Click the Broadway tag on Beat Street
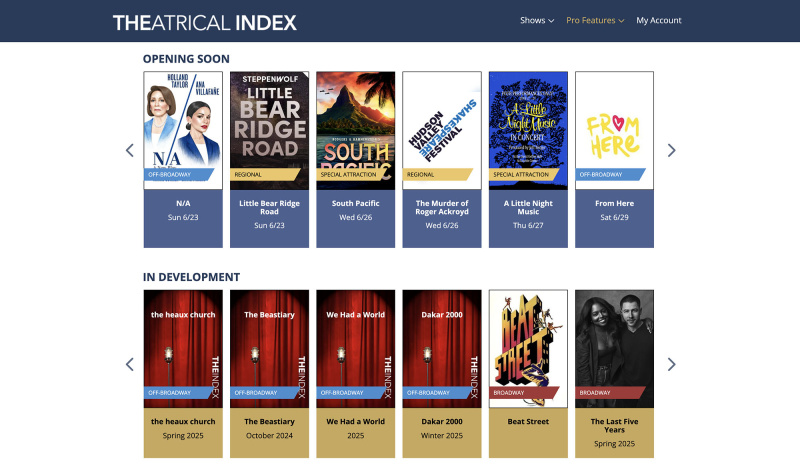The height and width of the screenshot is (471, 800). 523,393
